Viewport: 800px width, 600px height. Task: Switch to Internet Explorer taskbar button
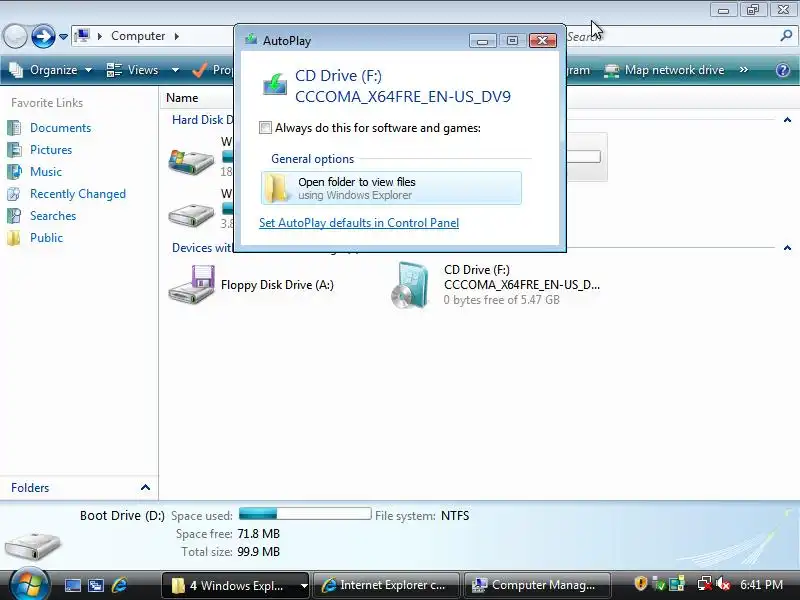[385, 585]
